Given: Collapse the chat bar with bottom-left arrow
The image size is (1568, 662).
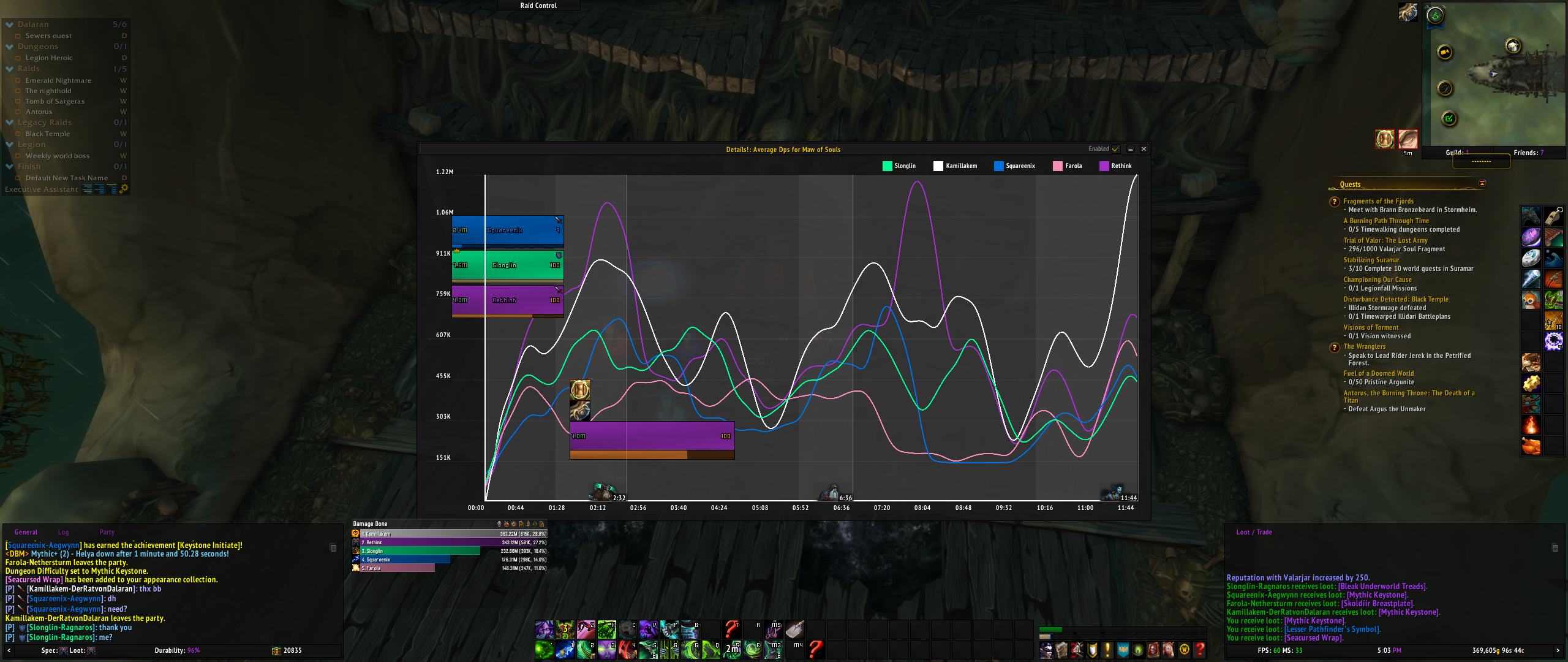Looking at the screenshot, I should (x=9, y=650).
